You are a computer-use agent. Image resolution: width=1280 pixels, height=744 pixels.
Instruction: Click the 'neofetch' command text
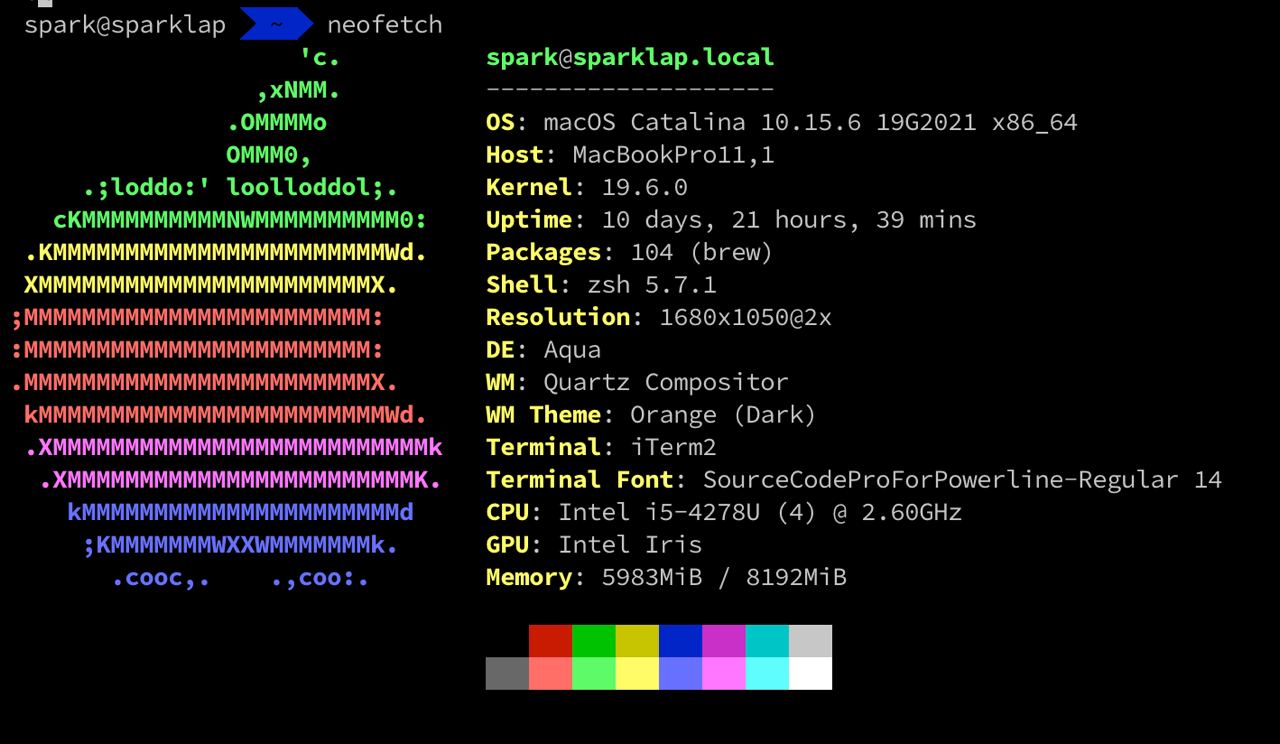point(385,25)
